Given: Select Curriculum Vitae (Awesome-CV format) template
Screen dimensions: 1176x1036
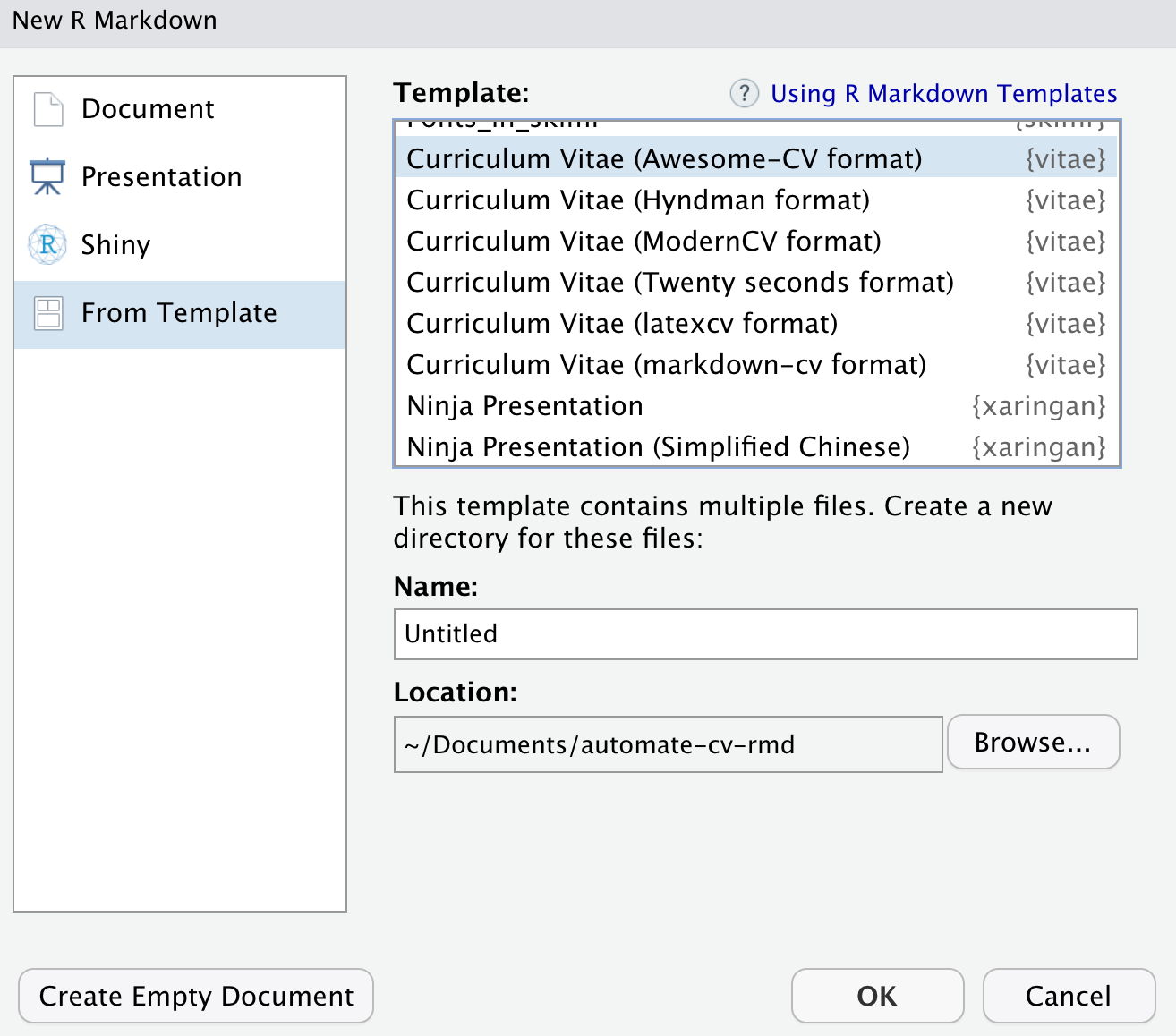Looking at the screenshot, I should (664, 159).
